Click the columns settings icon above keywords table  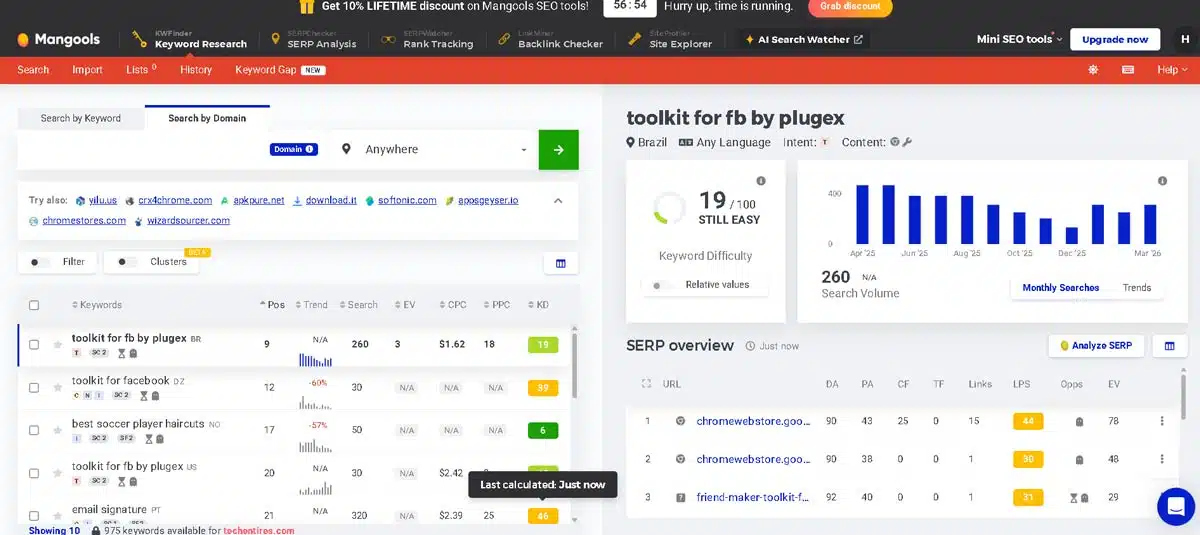560,263
